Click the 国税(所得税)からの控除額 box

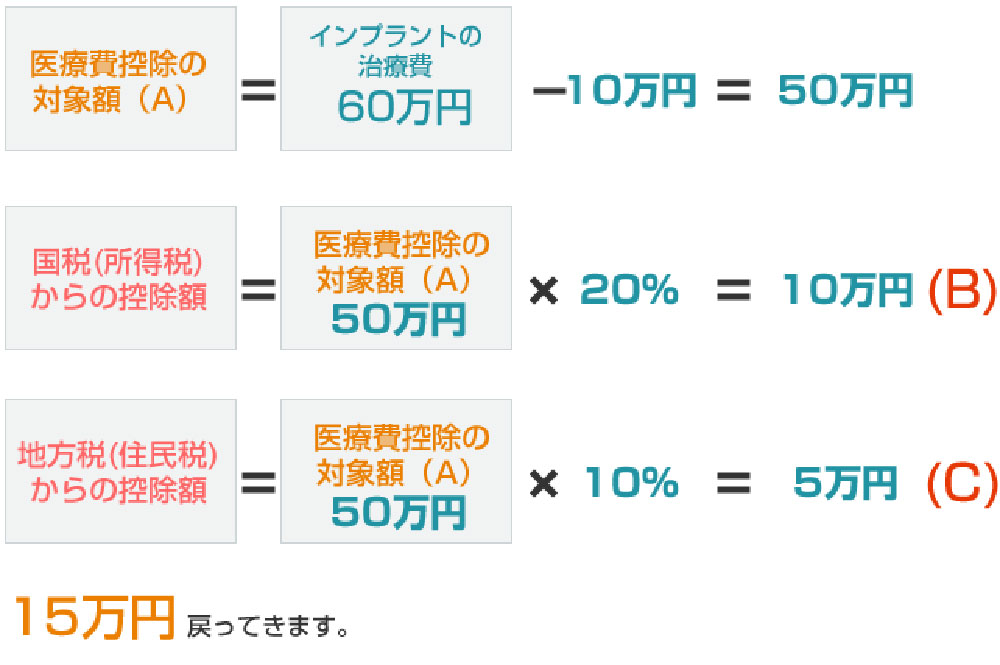click(x=120, y=278)
